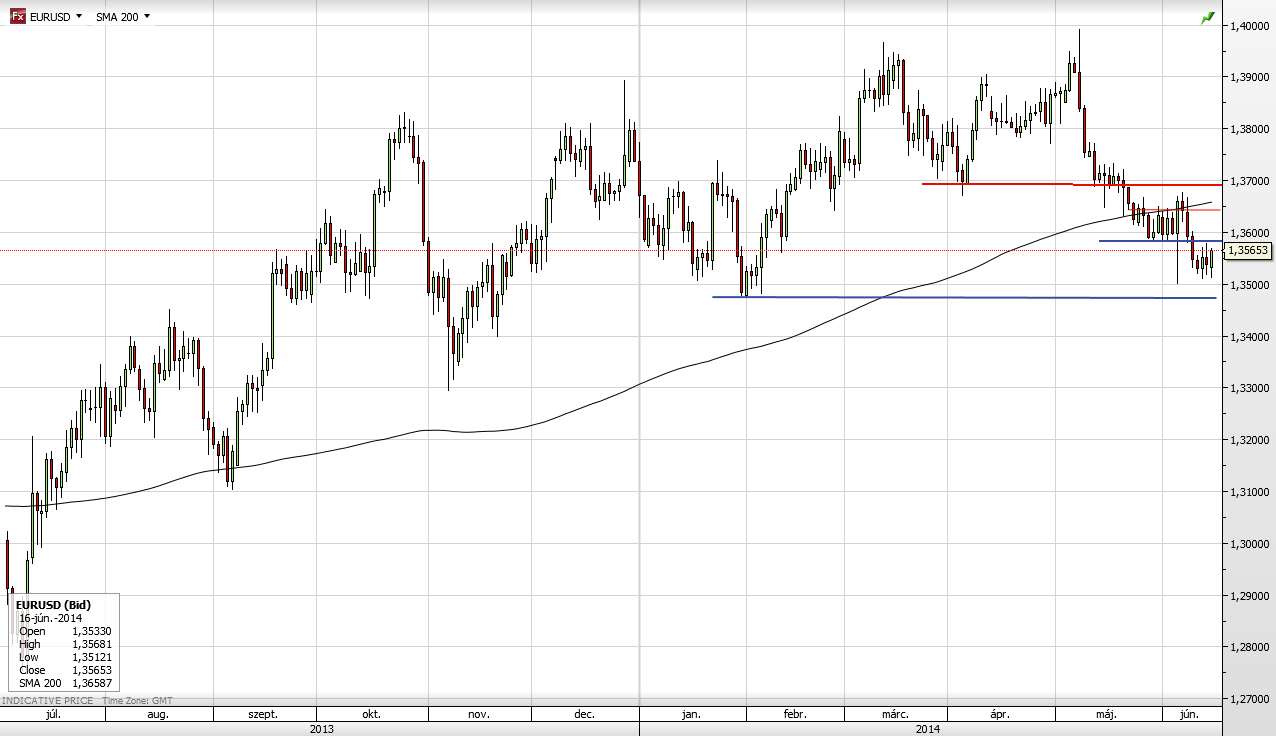Click the 1,27000 price axis label
Image resolution: width=1276 pixels, height=736 pixels.
[1249, 699]
